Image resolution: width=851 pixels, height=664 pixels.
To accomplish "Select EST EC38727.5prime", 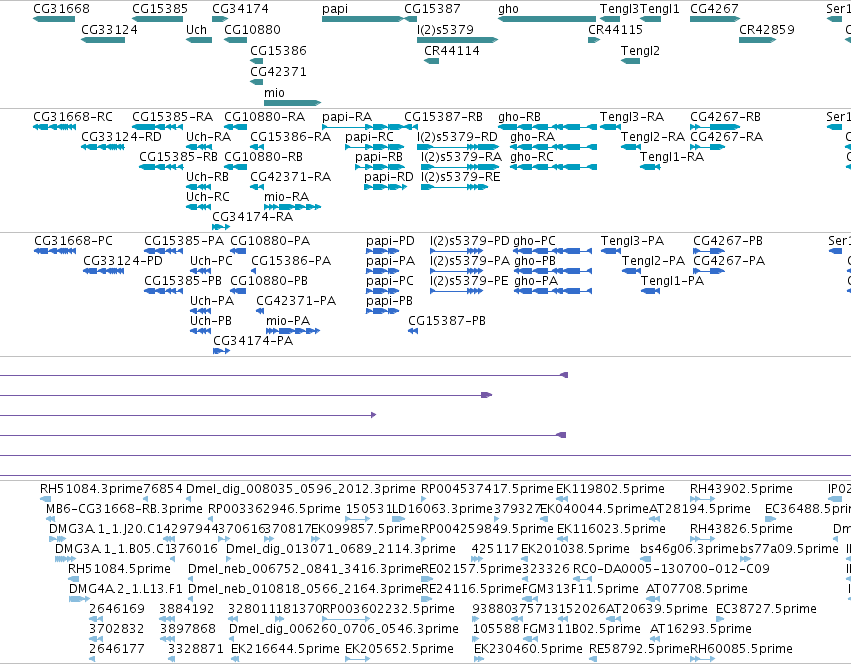I will point(766,609).
